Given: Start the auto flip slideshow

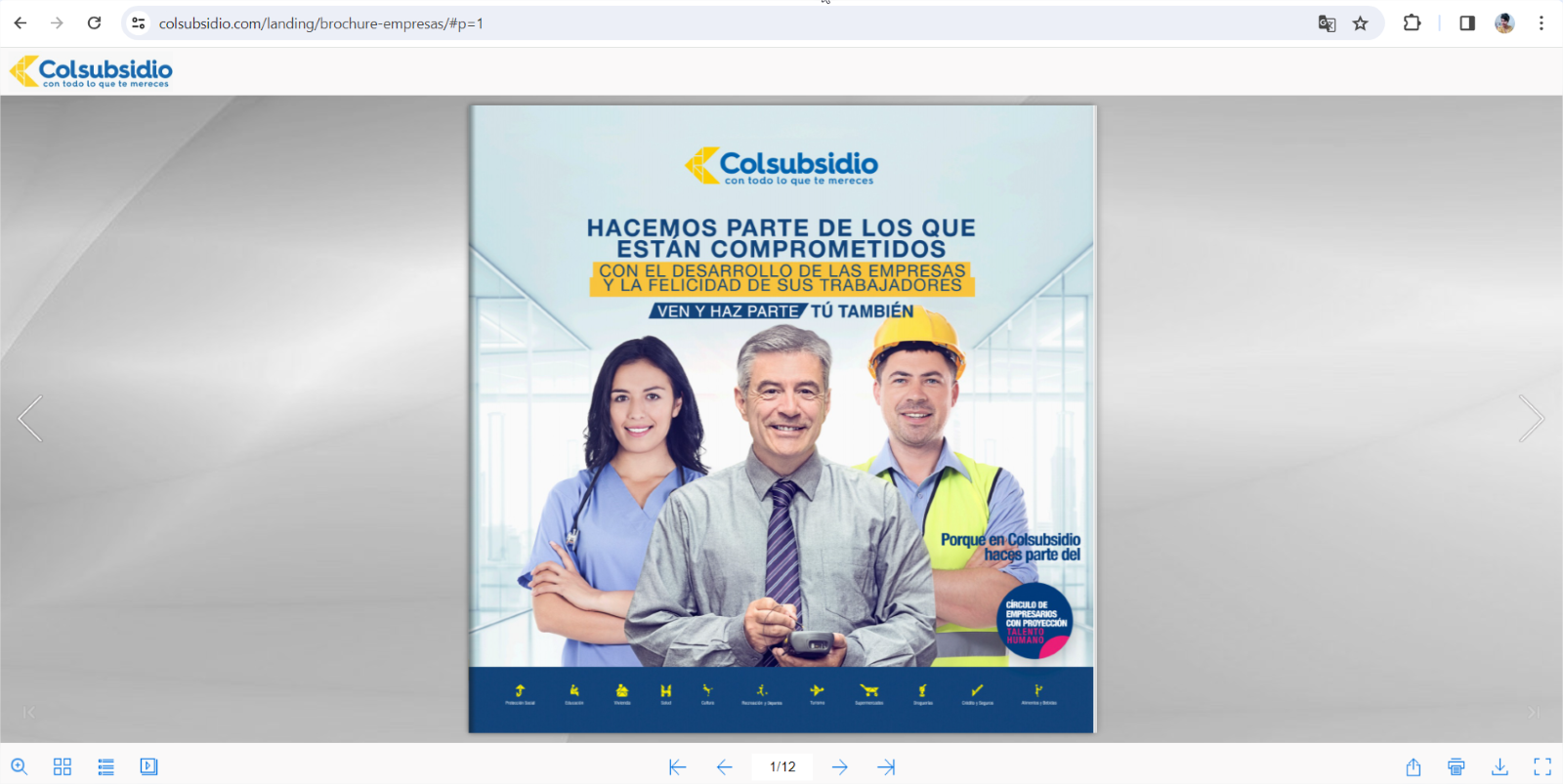Looking at the screenshot, I should [148, 766].
